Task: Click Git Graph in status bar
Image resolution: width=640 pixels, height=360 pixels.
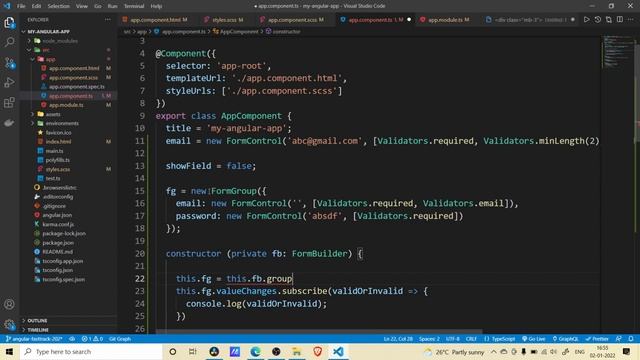Action: coord(120,339)
